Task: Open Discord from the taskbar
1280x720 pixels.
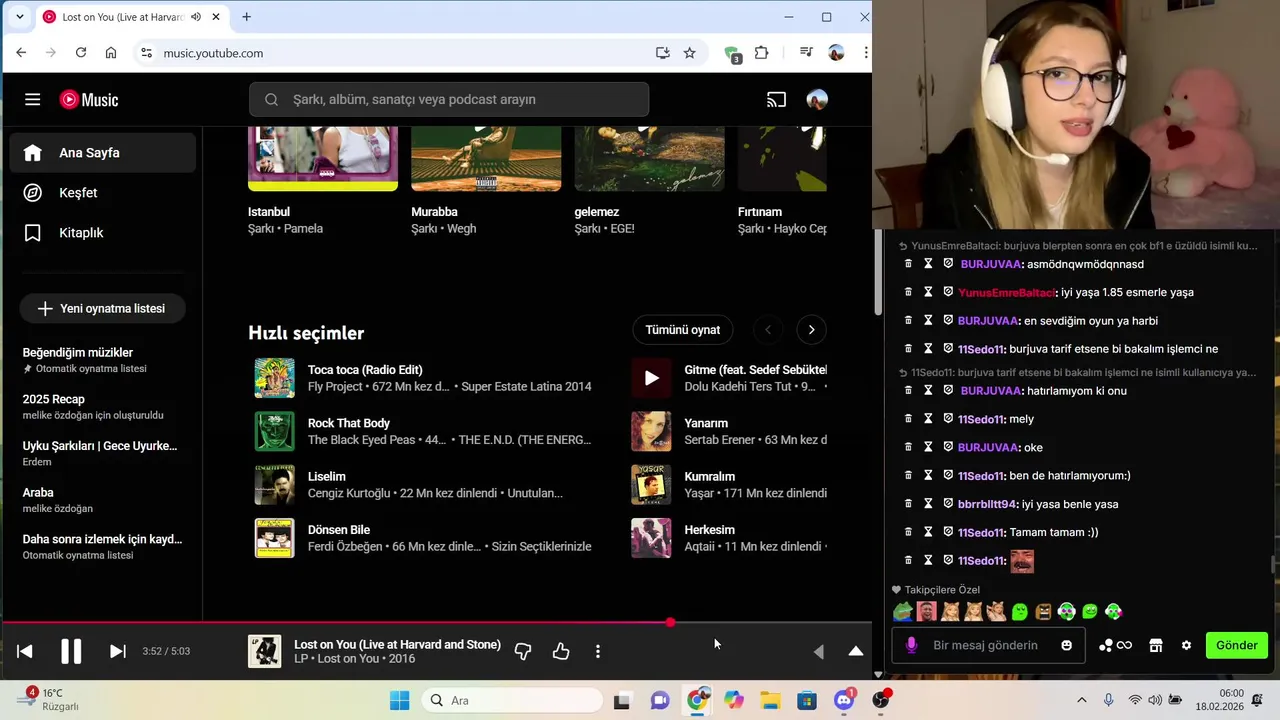Action: tap(844, 700)
